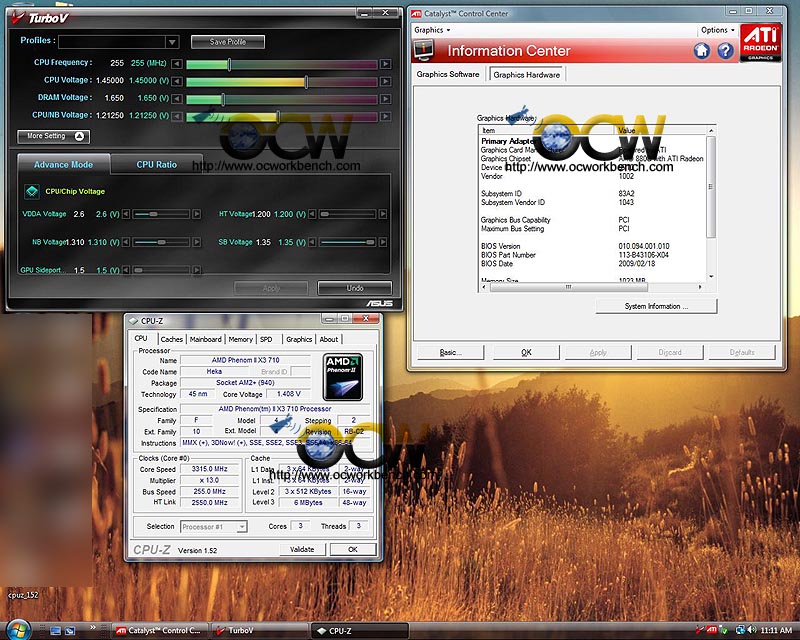This screenshot has height=640, width=800.
Task: Click the CPU/Chip Voltage chip icon in TurboV
Action: [32, 191]
